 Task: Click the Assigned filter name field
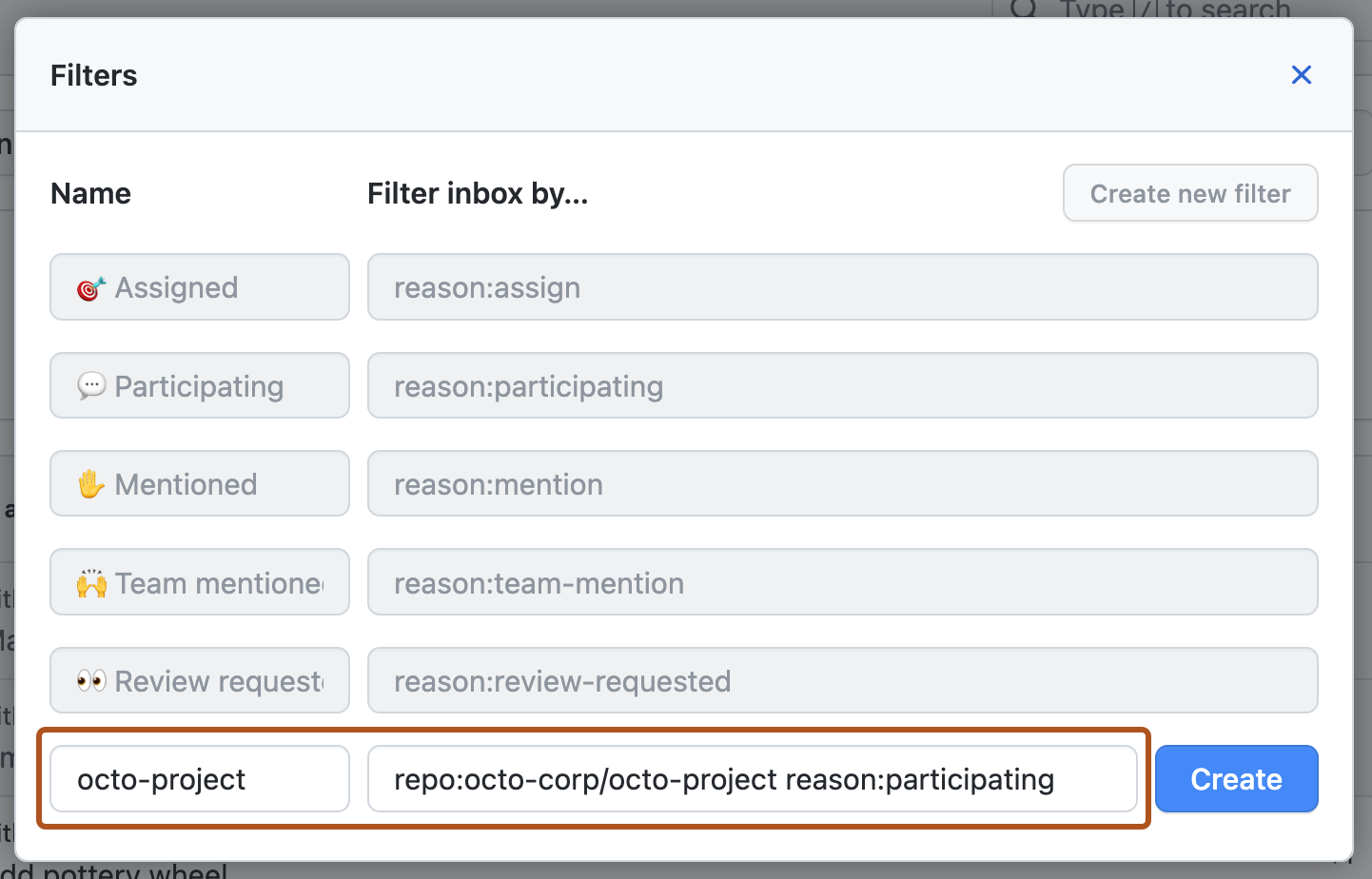coord(199,286)
